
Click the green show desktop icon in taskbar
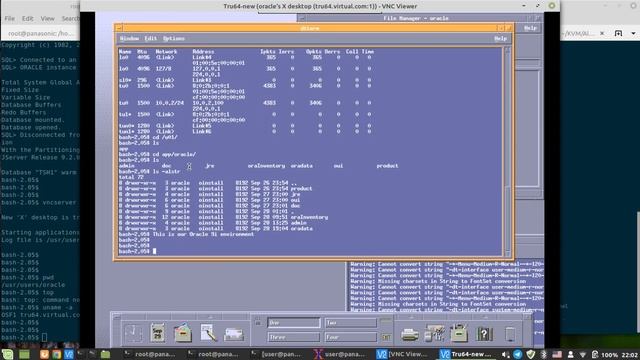pyautogui.click(x=24, y=354)
